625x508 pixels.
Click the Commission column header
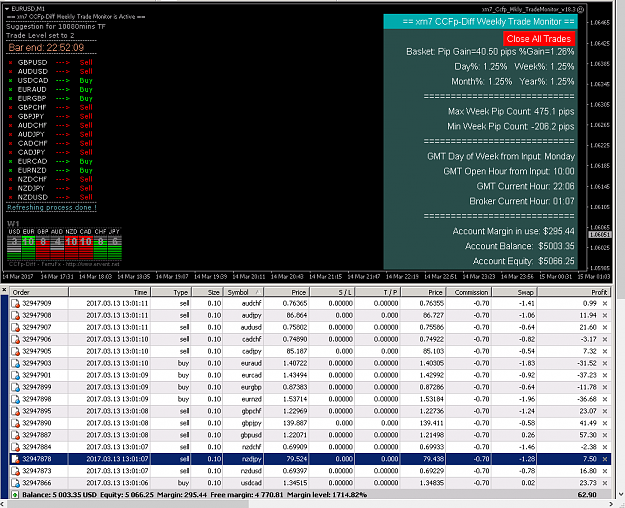point(468,292)
